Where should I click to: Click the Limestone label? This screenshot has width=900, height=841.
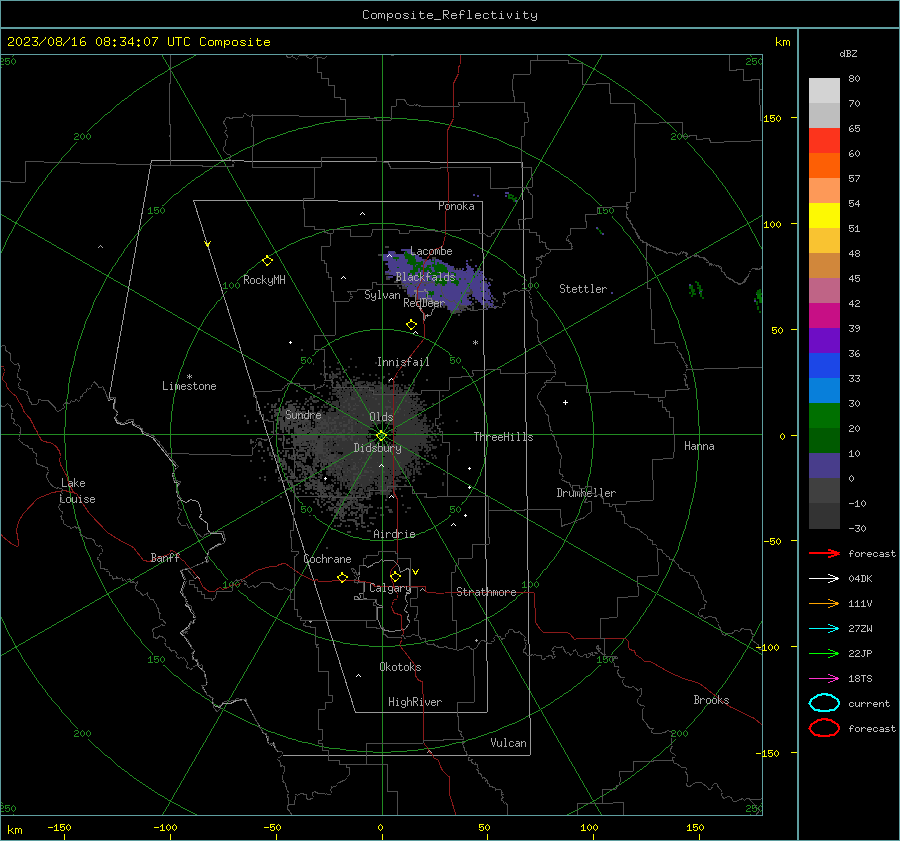(189, 386)
